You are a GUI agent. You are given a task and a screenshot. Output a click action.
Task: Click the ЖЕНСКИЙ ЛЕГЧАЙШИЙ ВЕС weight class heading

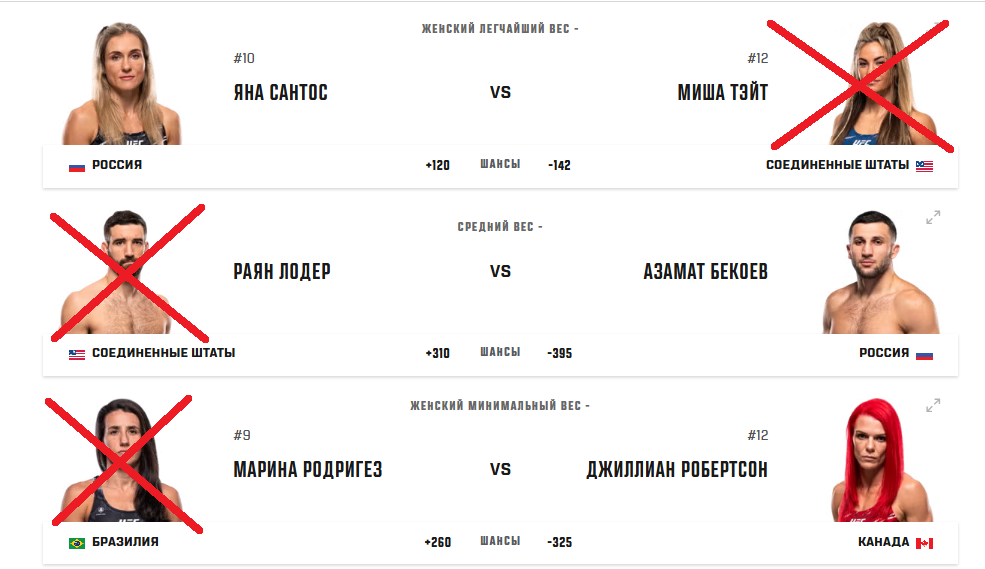[x=496, y=29]
